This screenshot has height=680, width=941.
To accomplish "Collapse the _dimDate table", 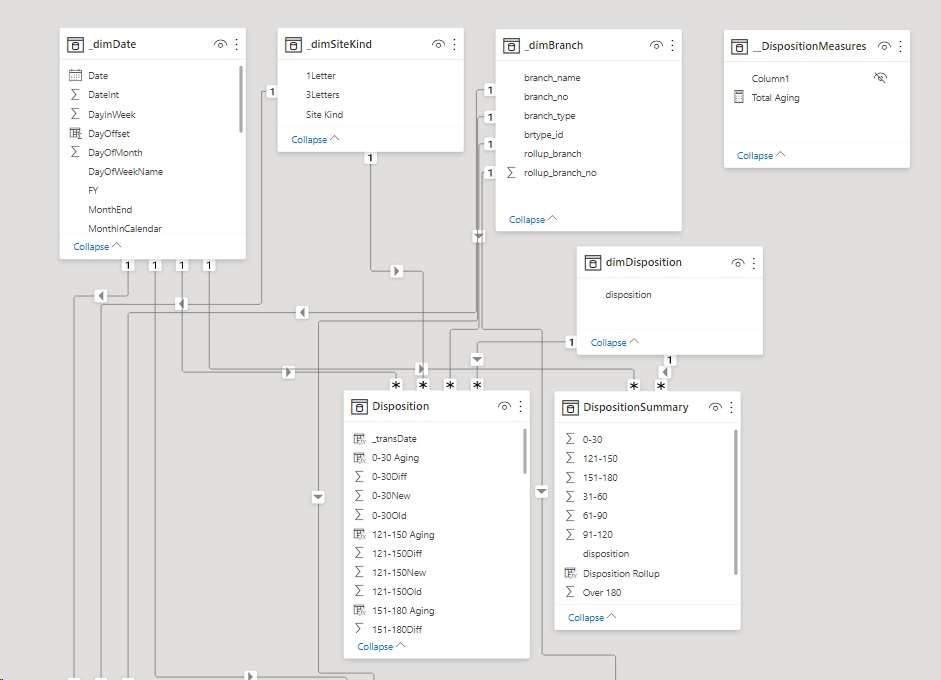I will tap(97, 247).
